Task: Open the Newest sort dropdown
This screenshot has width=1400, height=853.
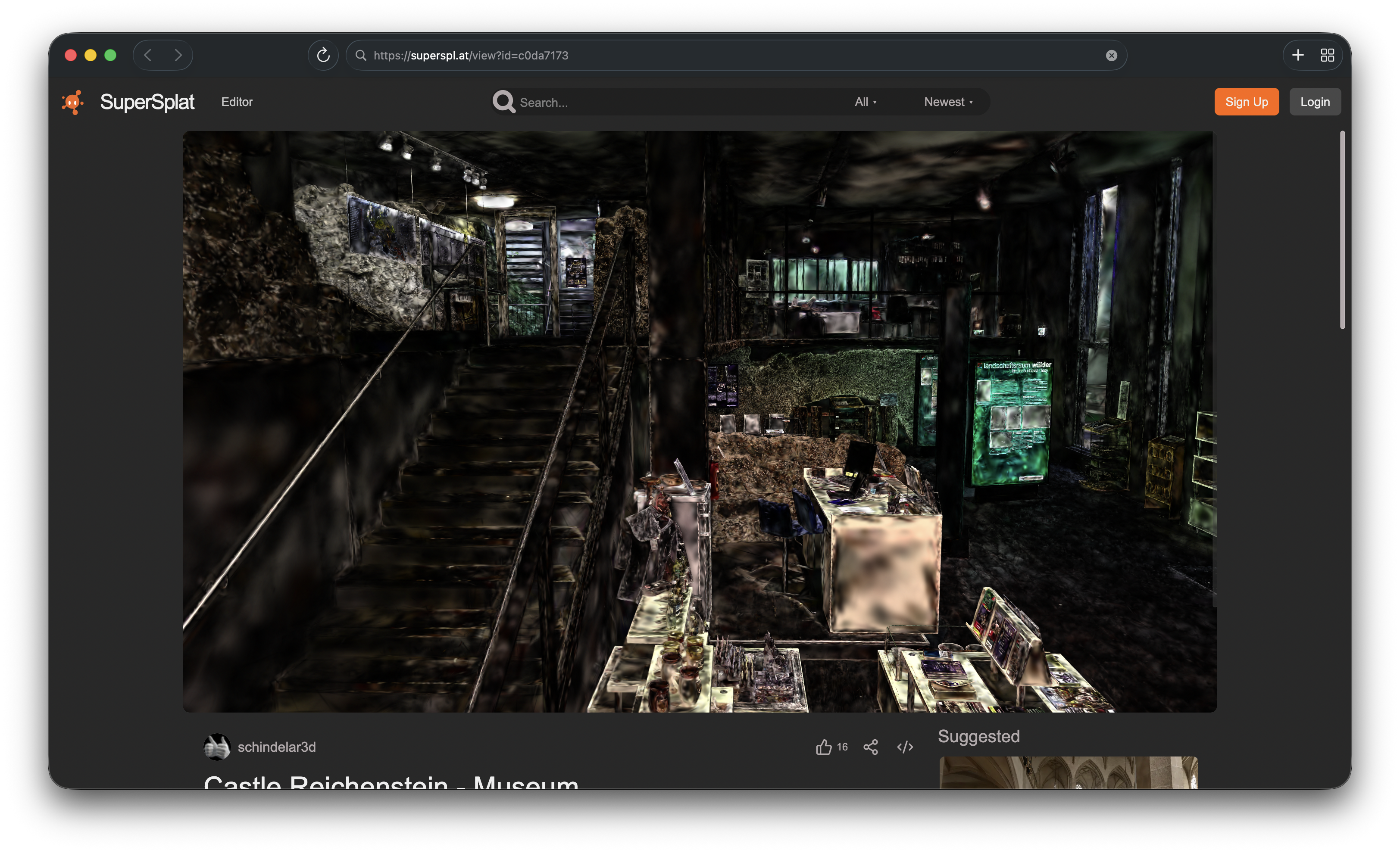Action: (948, 102)
